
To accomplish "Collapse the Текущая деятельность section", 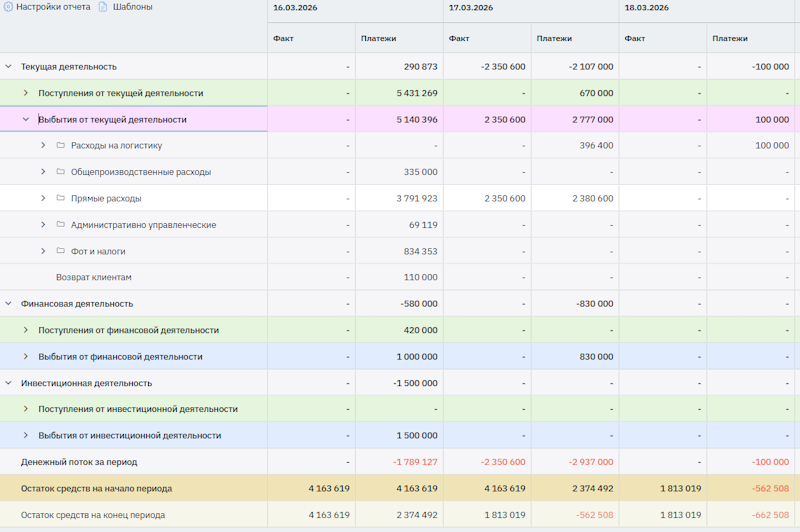I will point(9,67).
